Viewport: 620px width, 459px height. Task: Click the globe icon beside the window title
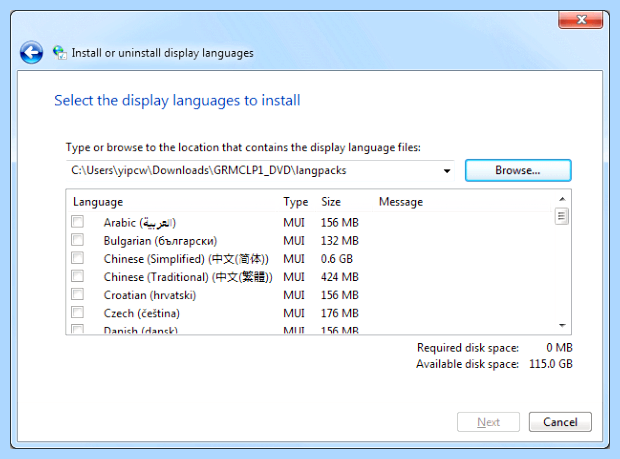click(x=60, y=53)
